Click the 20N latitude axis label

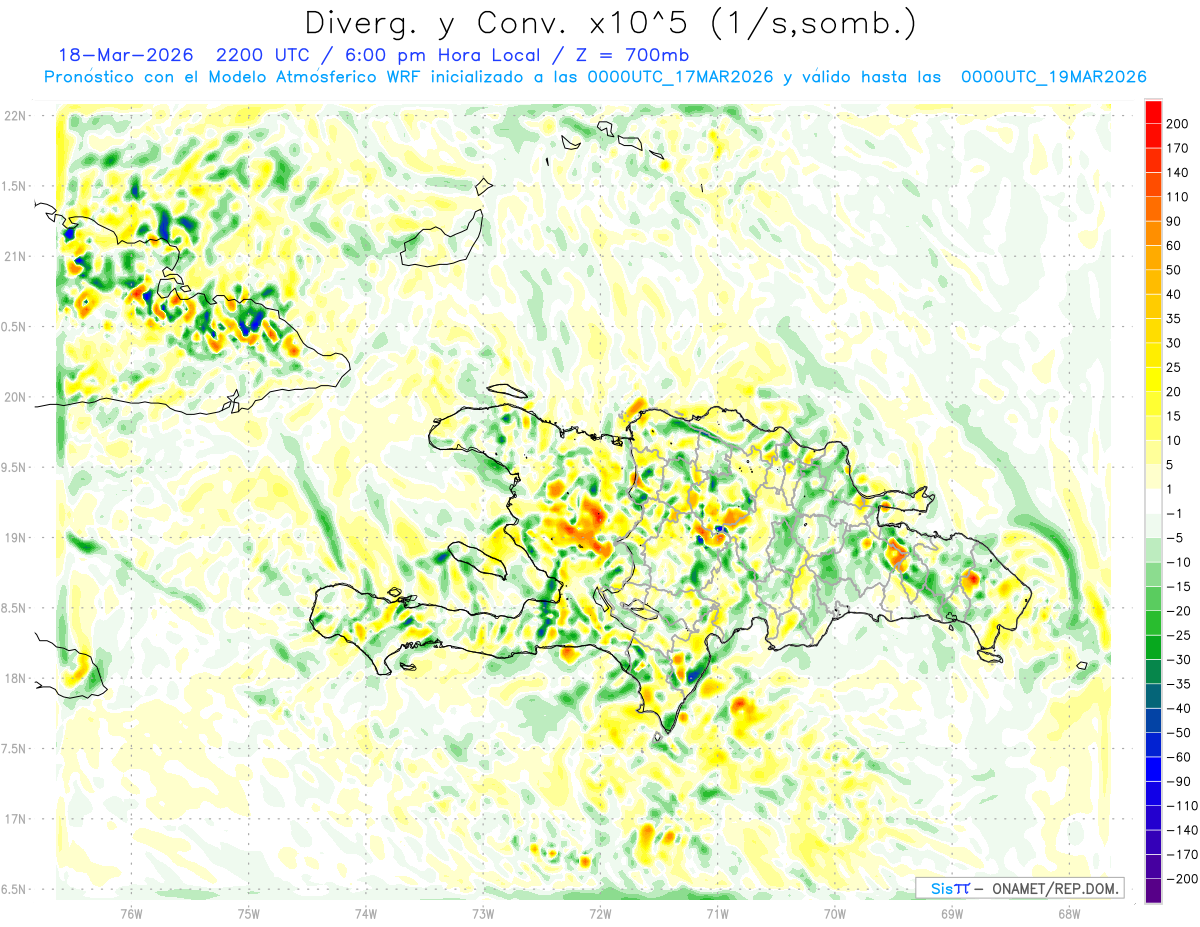(x=17, y=397)
